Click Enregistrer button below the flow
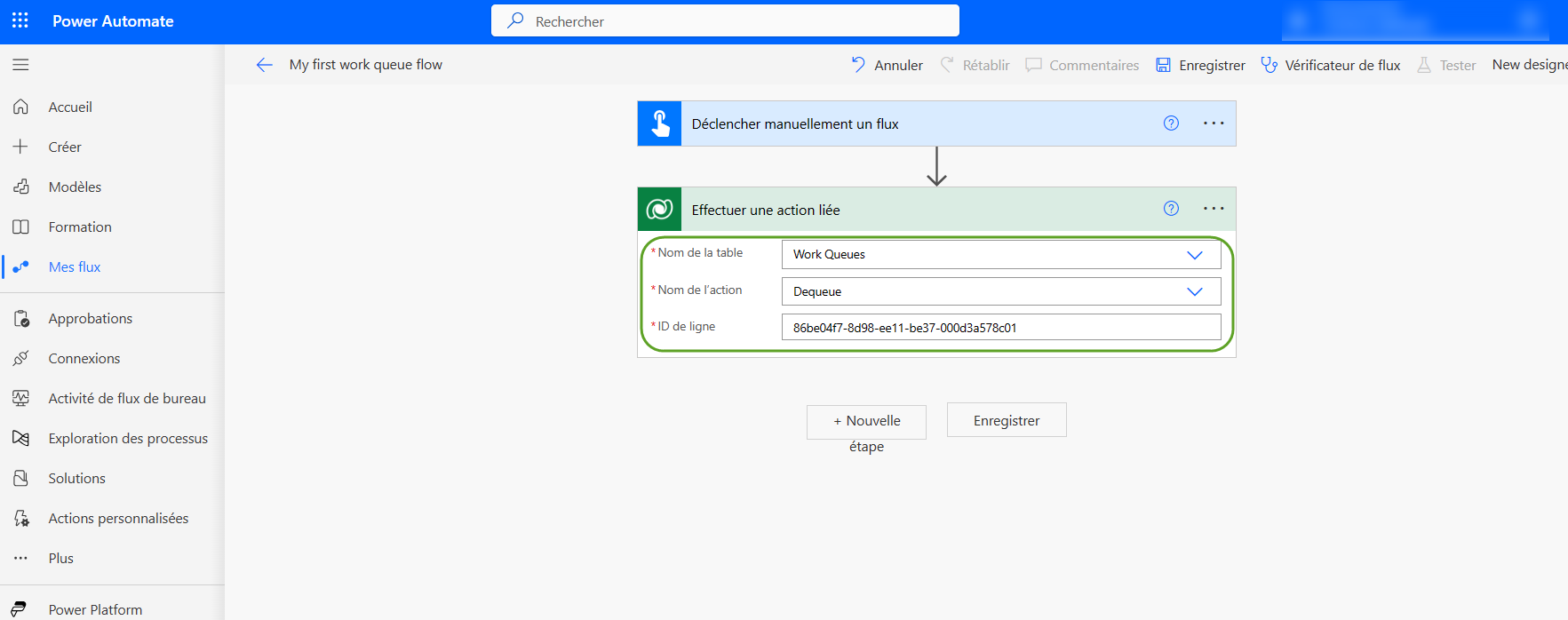This screenshot has width=1568, height=620. coord(1007,420)
